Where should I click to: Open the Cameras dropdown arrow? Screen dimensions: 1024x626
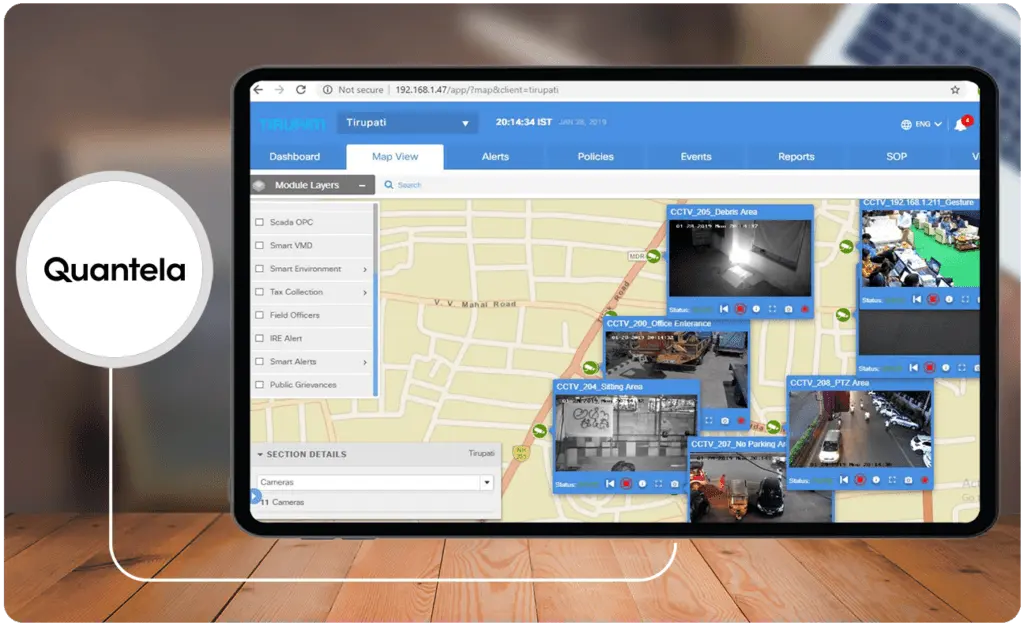pos(487,482)
